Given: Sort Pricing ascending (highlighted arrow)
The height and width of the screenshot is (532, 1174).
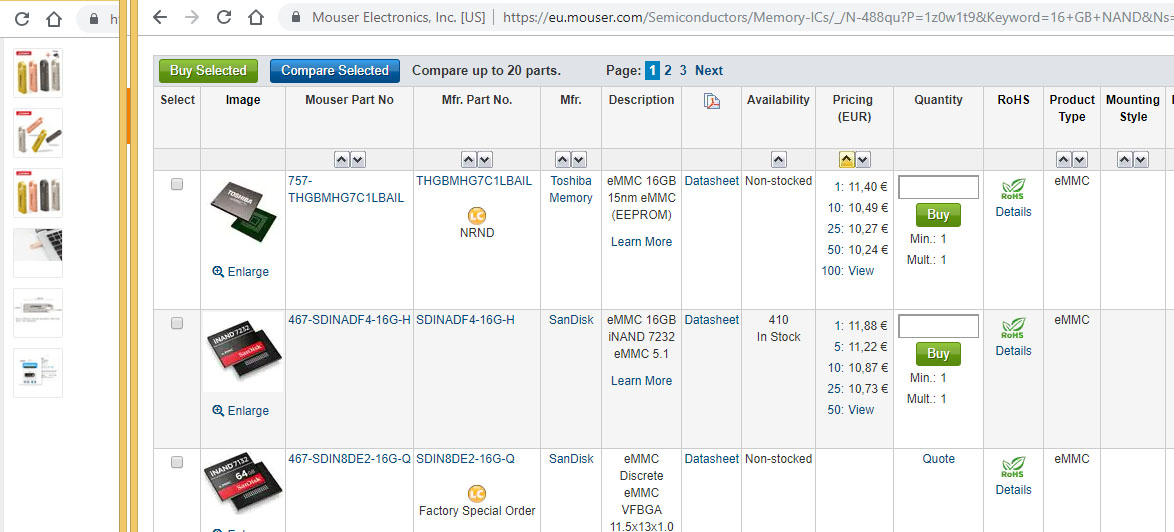Looking at the screenshot, I should 846,159.
